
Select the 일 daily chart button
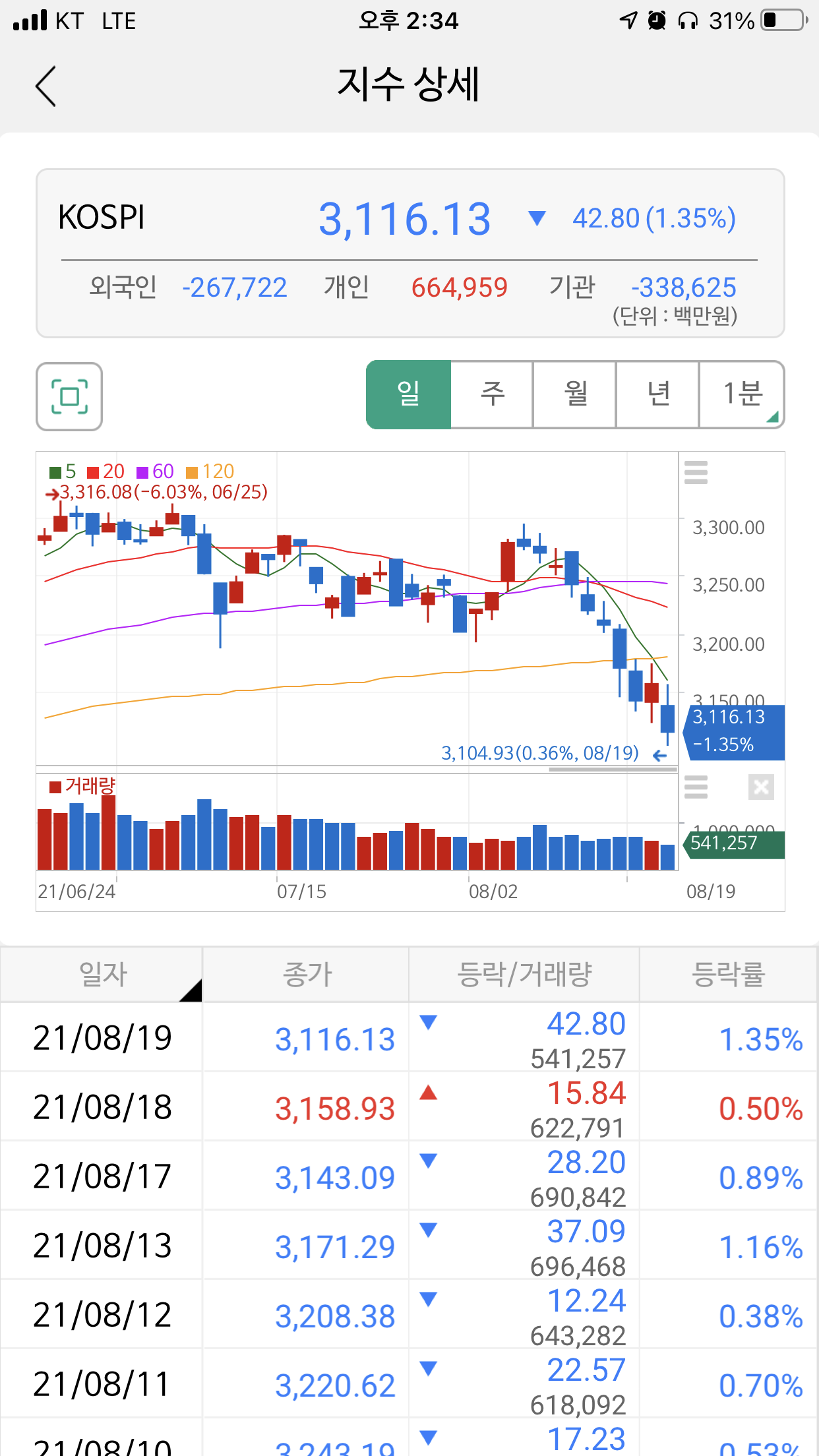click(409, 394)
